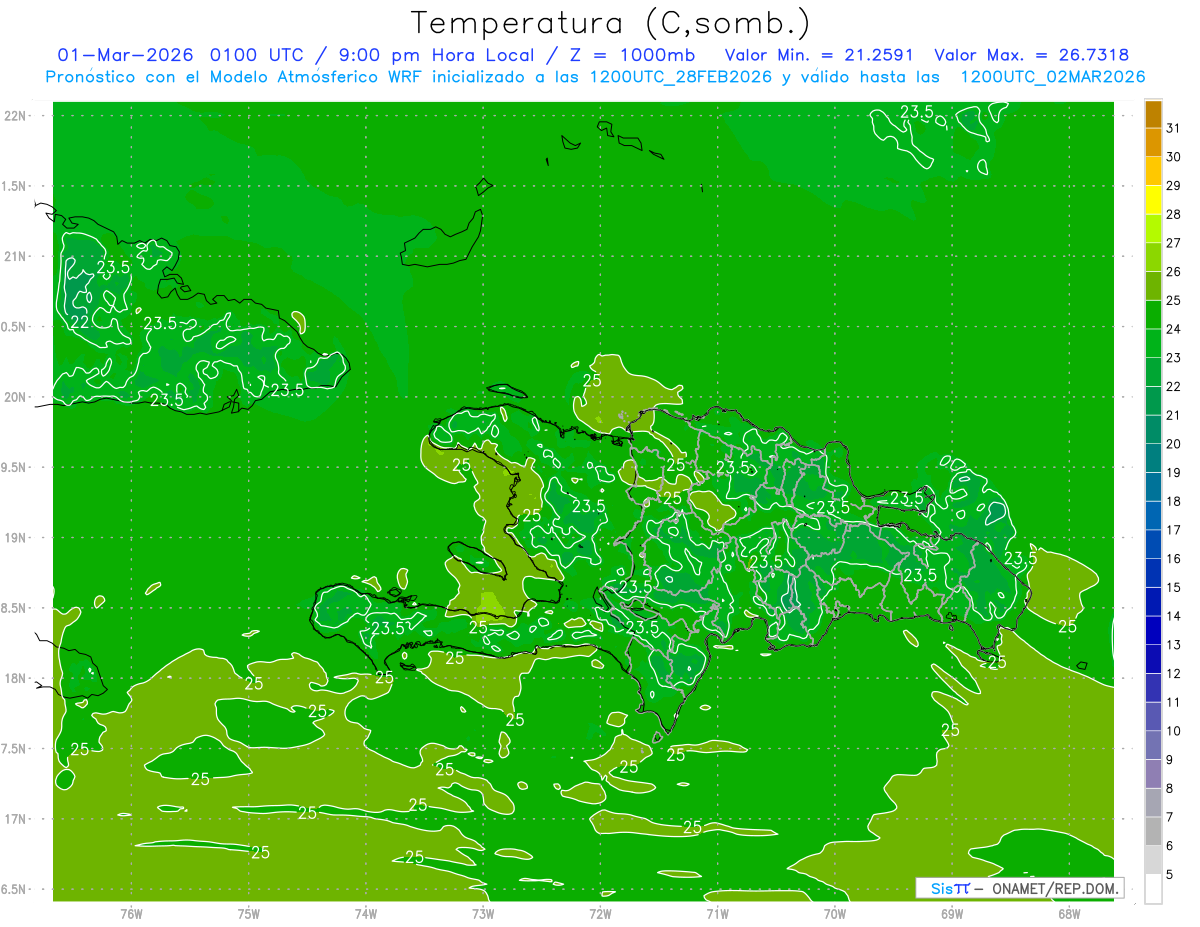Click legend value 31 on the color bar

point(1174,128)
